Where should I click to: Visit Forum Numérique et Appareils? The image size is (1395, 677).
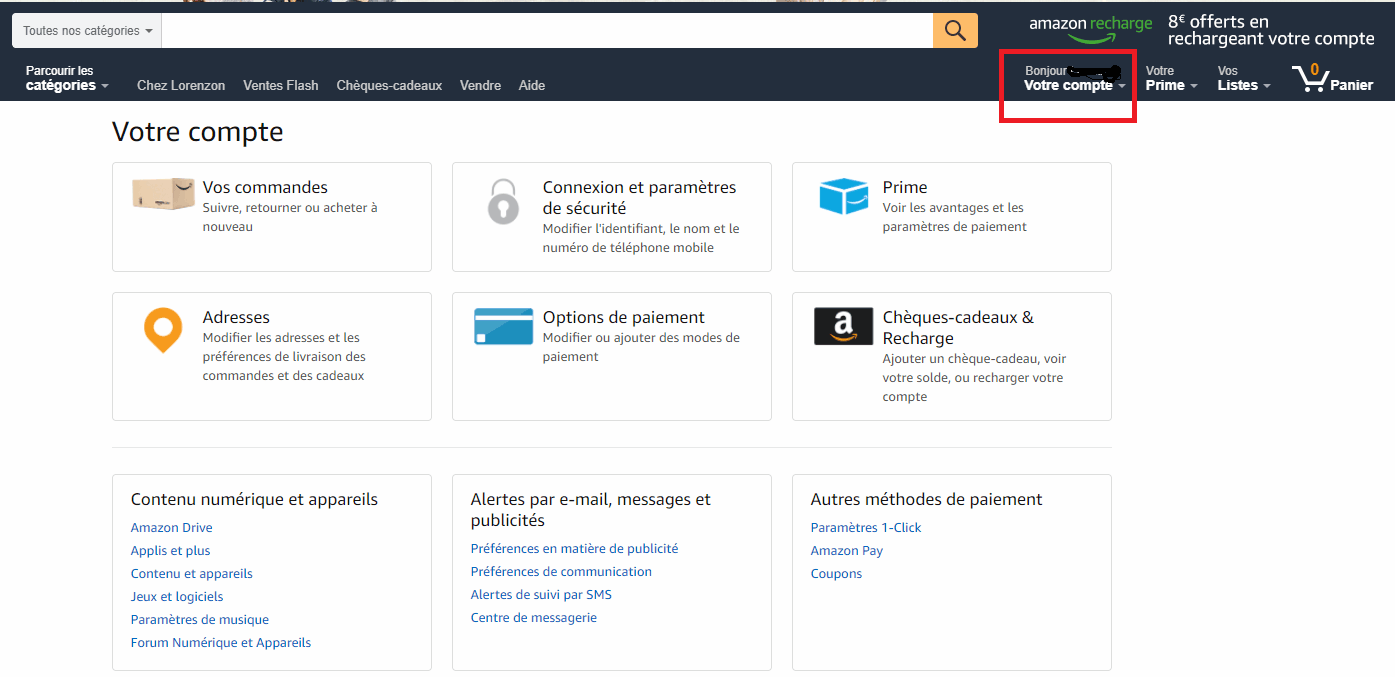click(221, 643)
